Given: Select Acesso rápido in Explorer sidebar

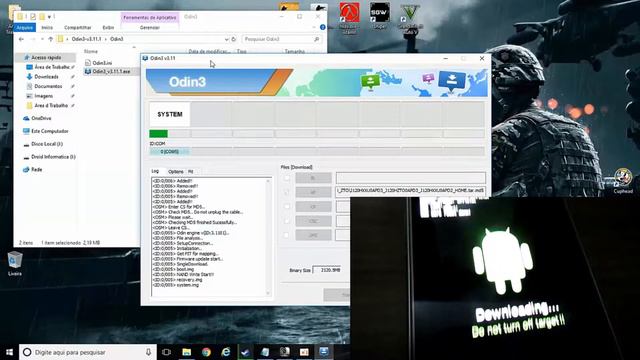Looking at the screenshot, I should [46, 58].
